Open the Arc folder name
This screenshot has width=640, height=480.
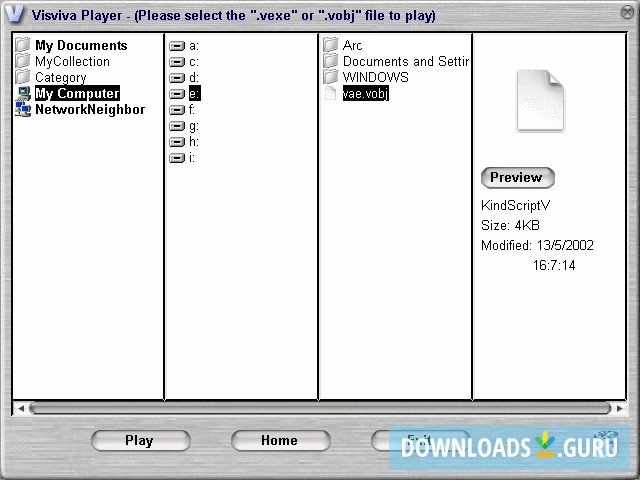pyautogui.click(x=352, y=45)
